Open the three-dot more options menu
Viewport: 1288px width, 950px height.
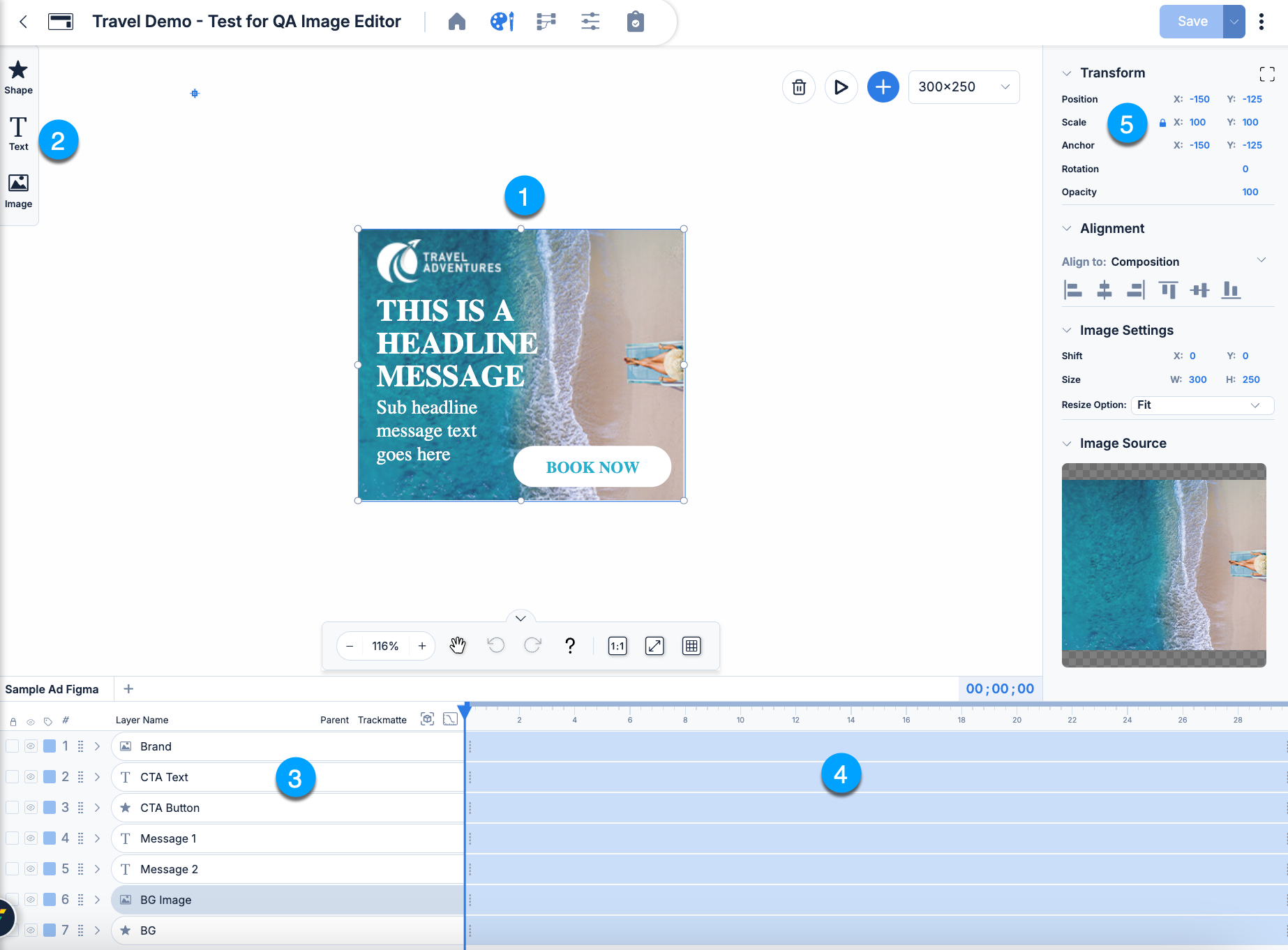1261,22
